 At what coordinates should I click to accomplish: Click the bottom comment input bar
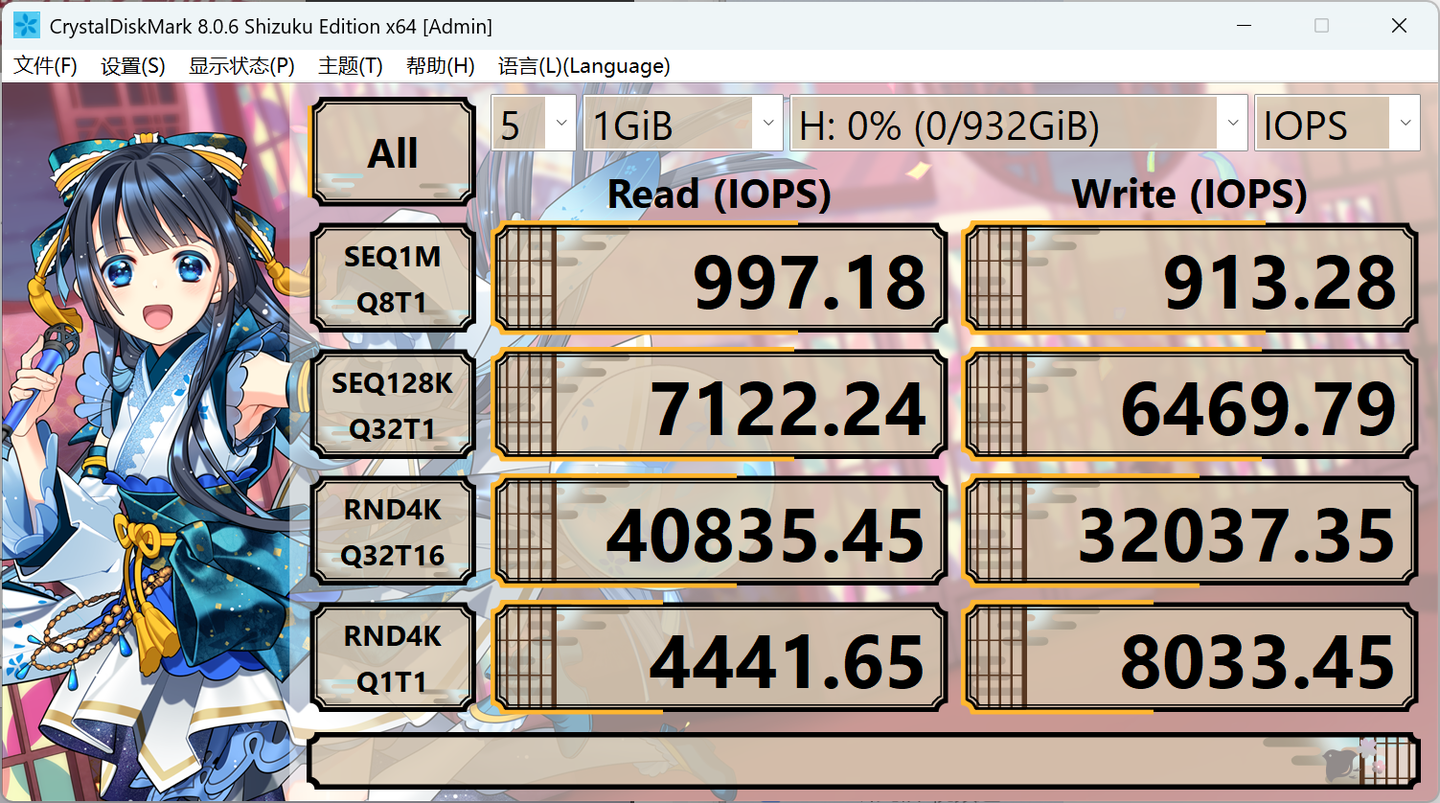(x=863, y=761)
